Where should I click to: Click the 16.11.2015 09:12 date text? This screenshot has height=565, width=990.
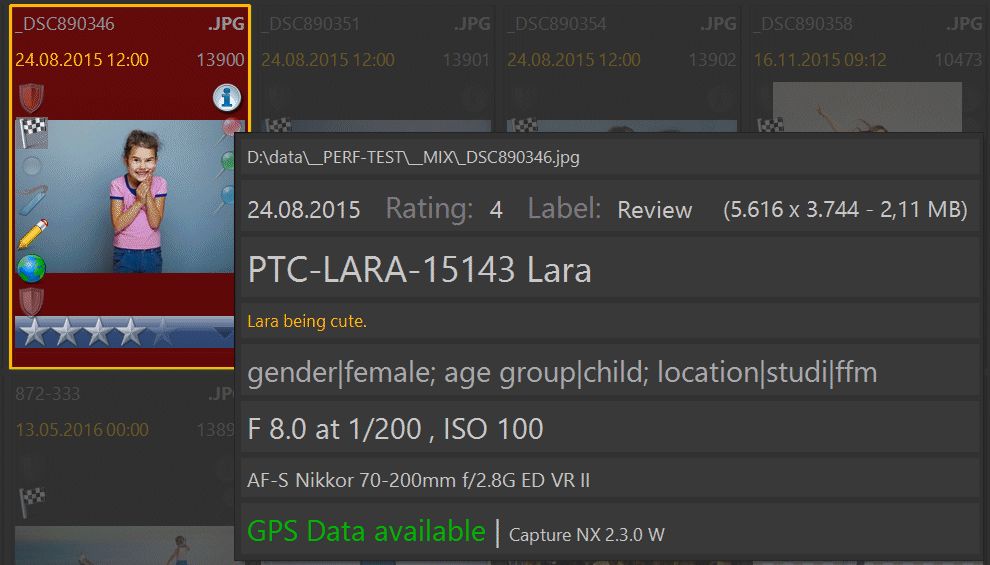(x=820, y=60)
